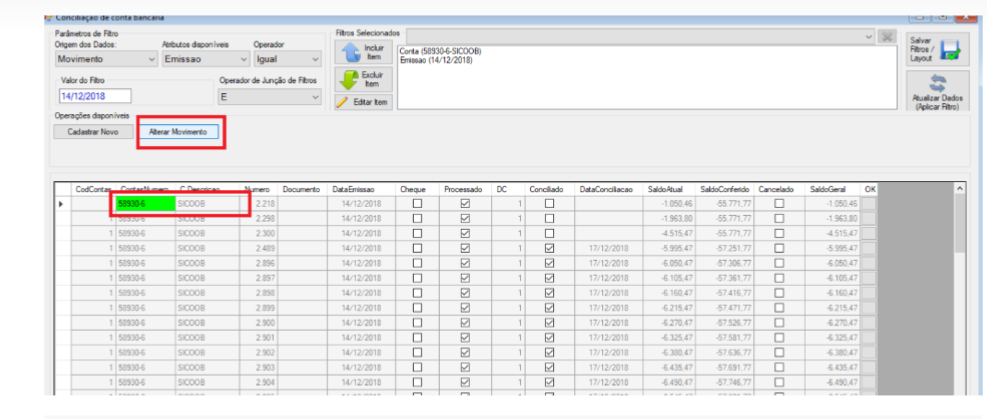Expand the Operador dropdown showing Igual
The width and height of the screenshot is (987, 419).
coord(287,59)
